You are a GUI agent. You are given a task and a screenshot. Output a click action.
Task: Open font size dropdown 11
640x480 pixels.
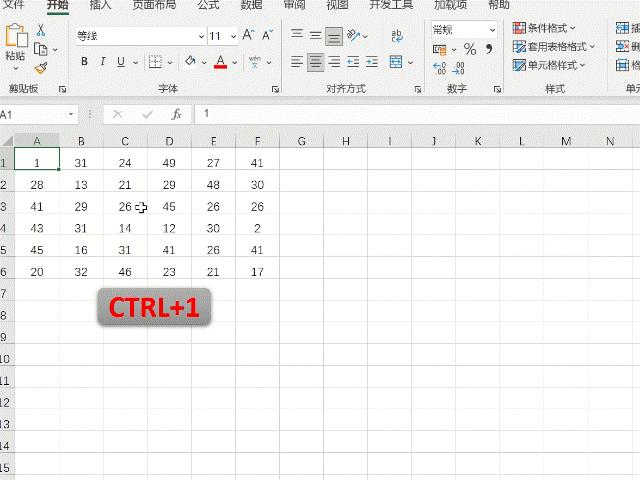(233, 36)
